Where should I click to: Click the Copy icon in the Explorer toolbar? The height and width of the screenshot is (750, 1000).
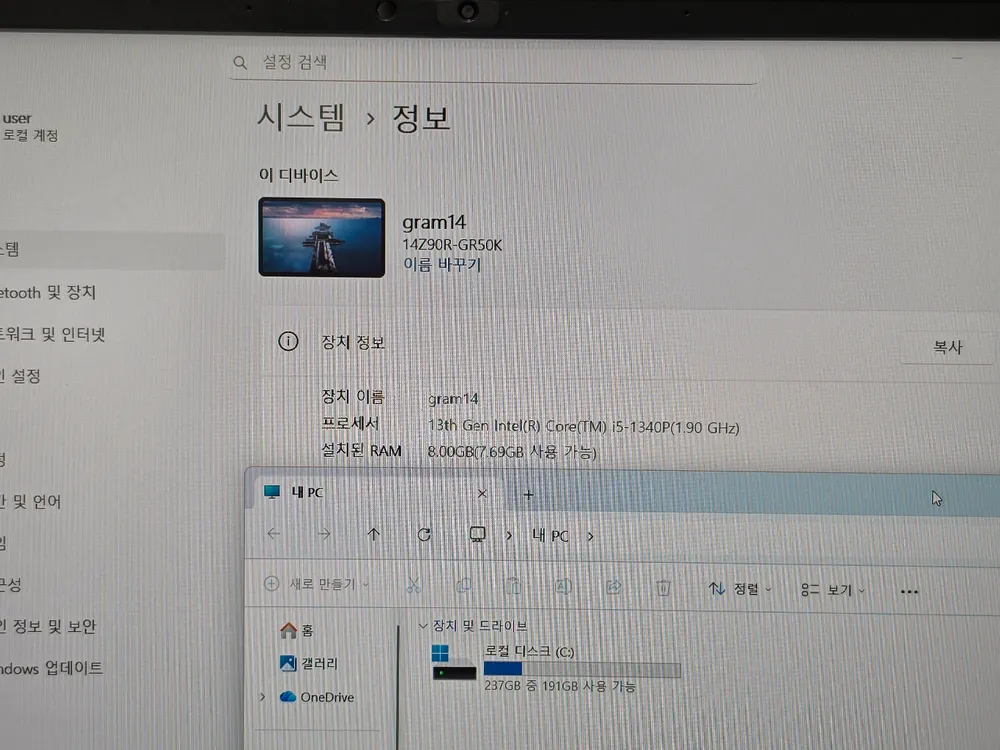464,585
